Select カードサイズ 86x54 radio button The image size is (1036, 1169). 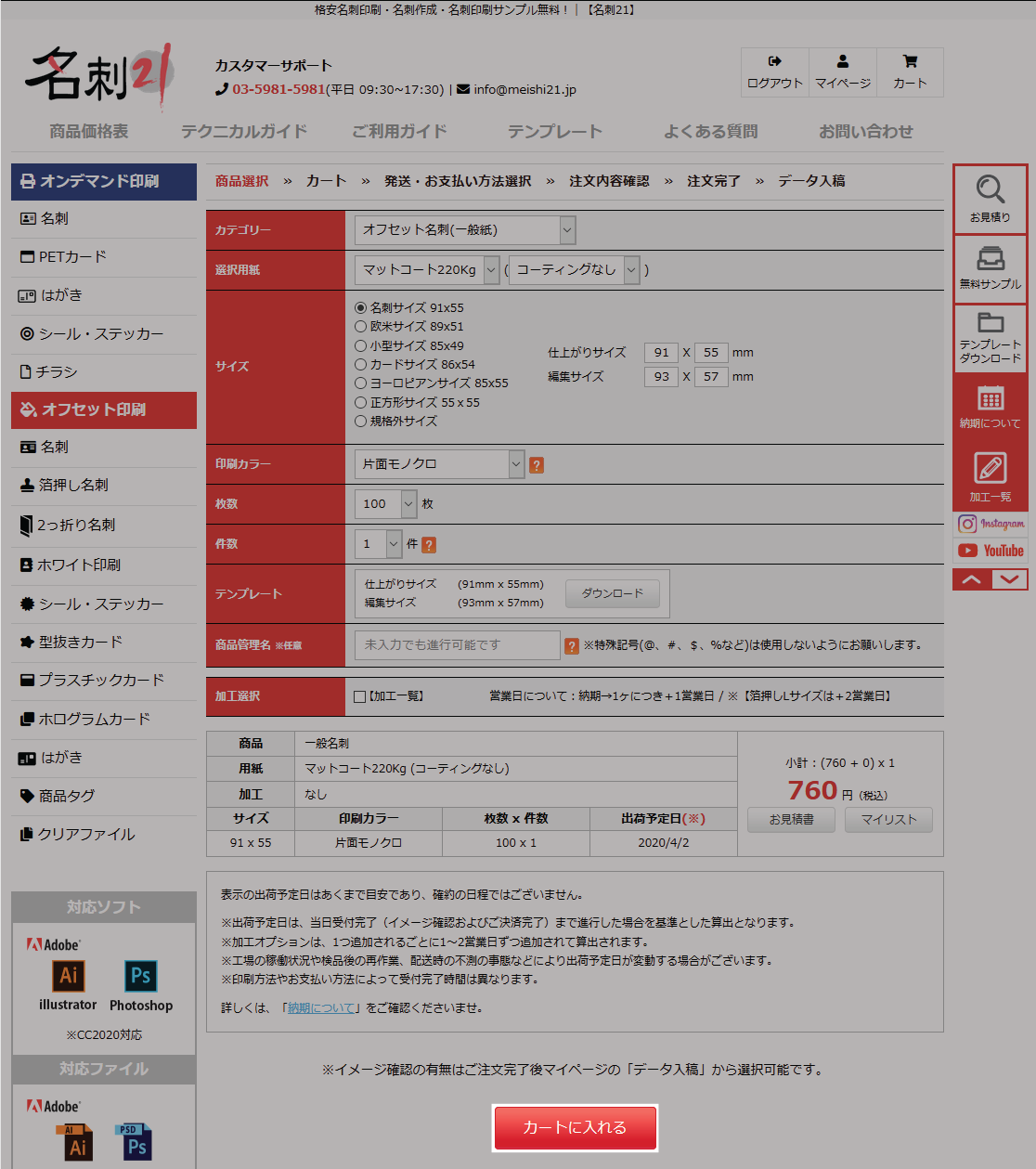coord(360,364)
